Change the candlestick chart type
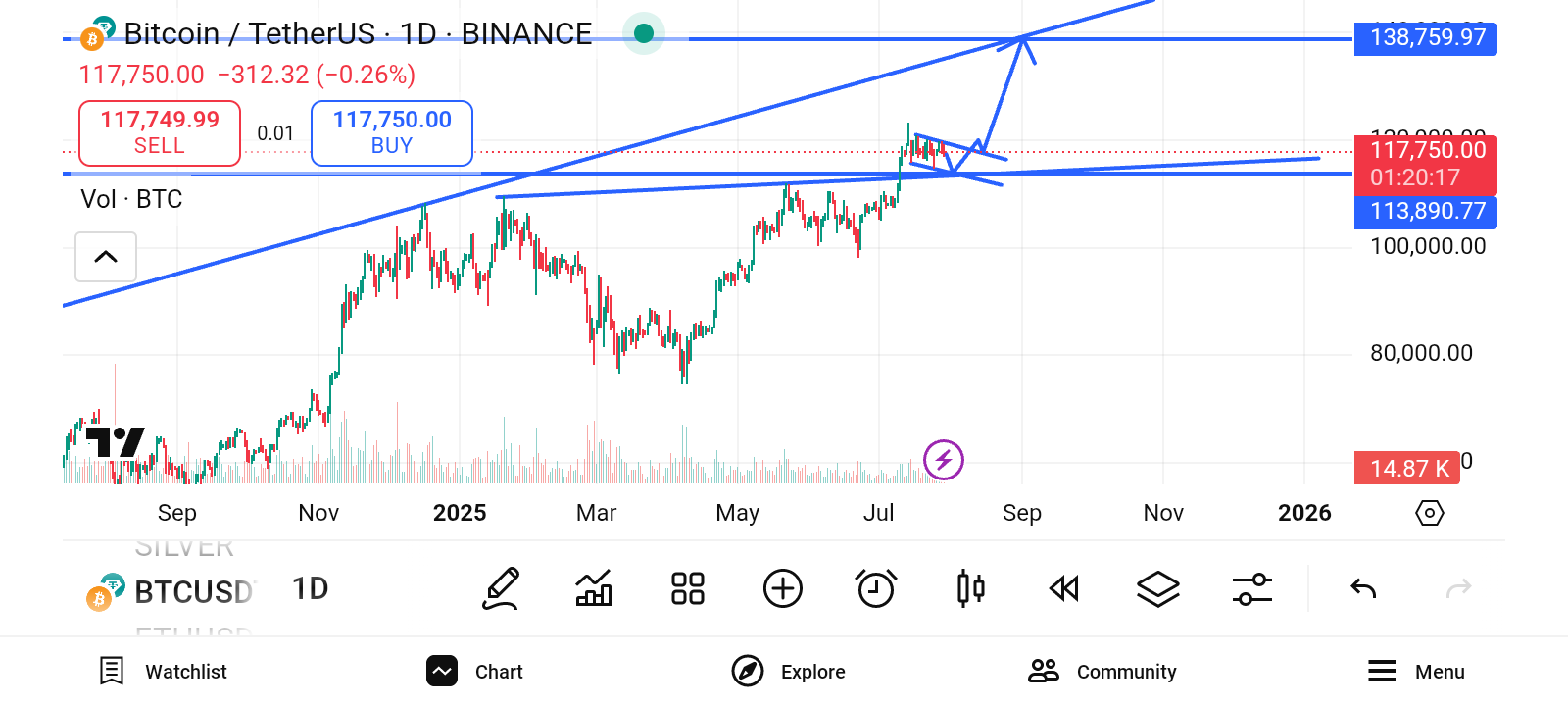Screen dimensions: 1568x706 click(x=970, y=588)
